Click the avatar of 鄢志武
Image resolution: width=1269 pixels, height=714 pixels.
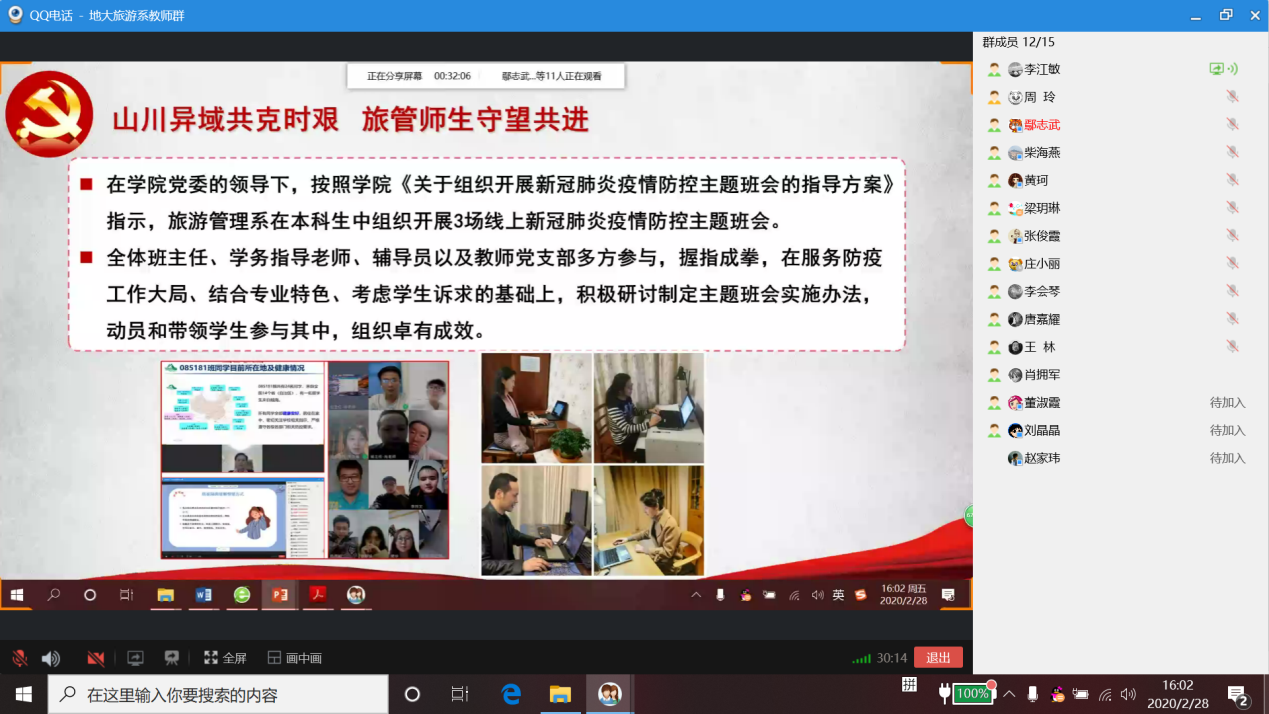[x=1015, y=125]
